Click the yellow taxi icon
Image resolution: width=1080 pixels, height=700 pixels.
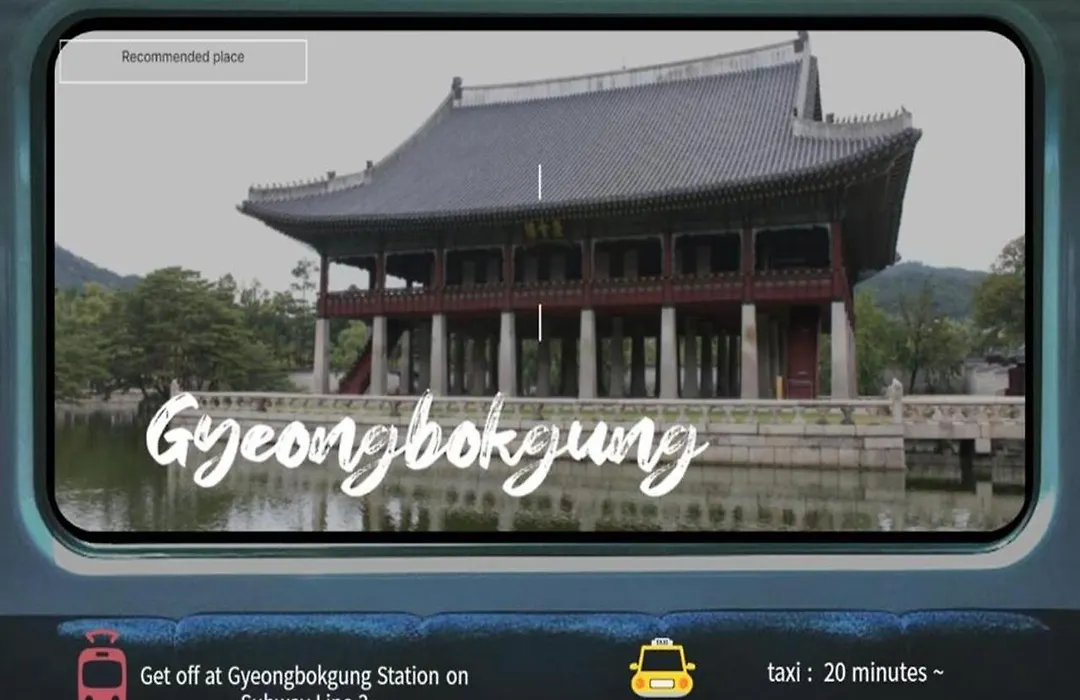(x=662, y=668)
